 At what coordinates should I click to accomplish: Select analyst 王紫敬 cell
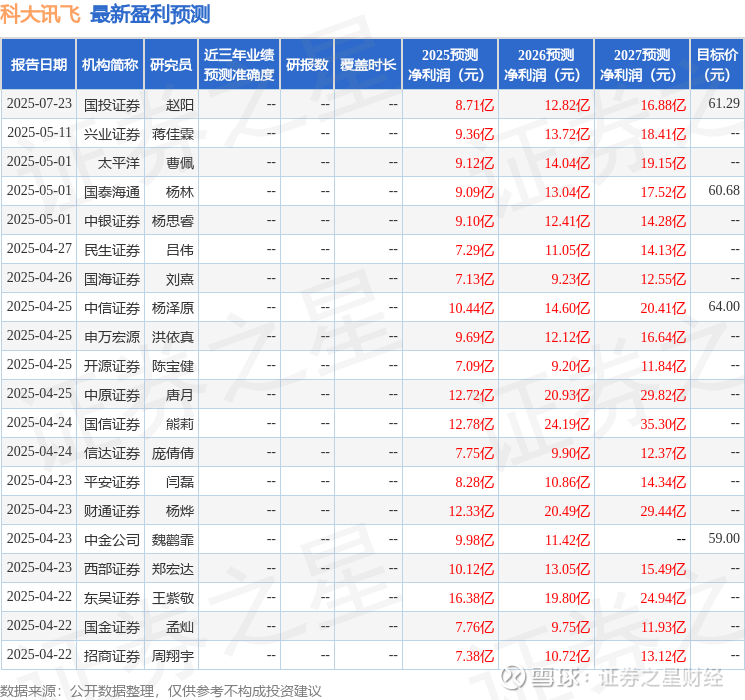[x=173, y=598]
